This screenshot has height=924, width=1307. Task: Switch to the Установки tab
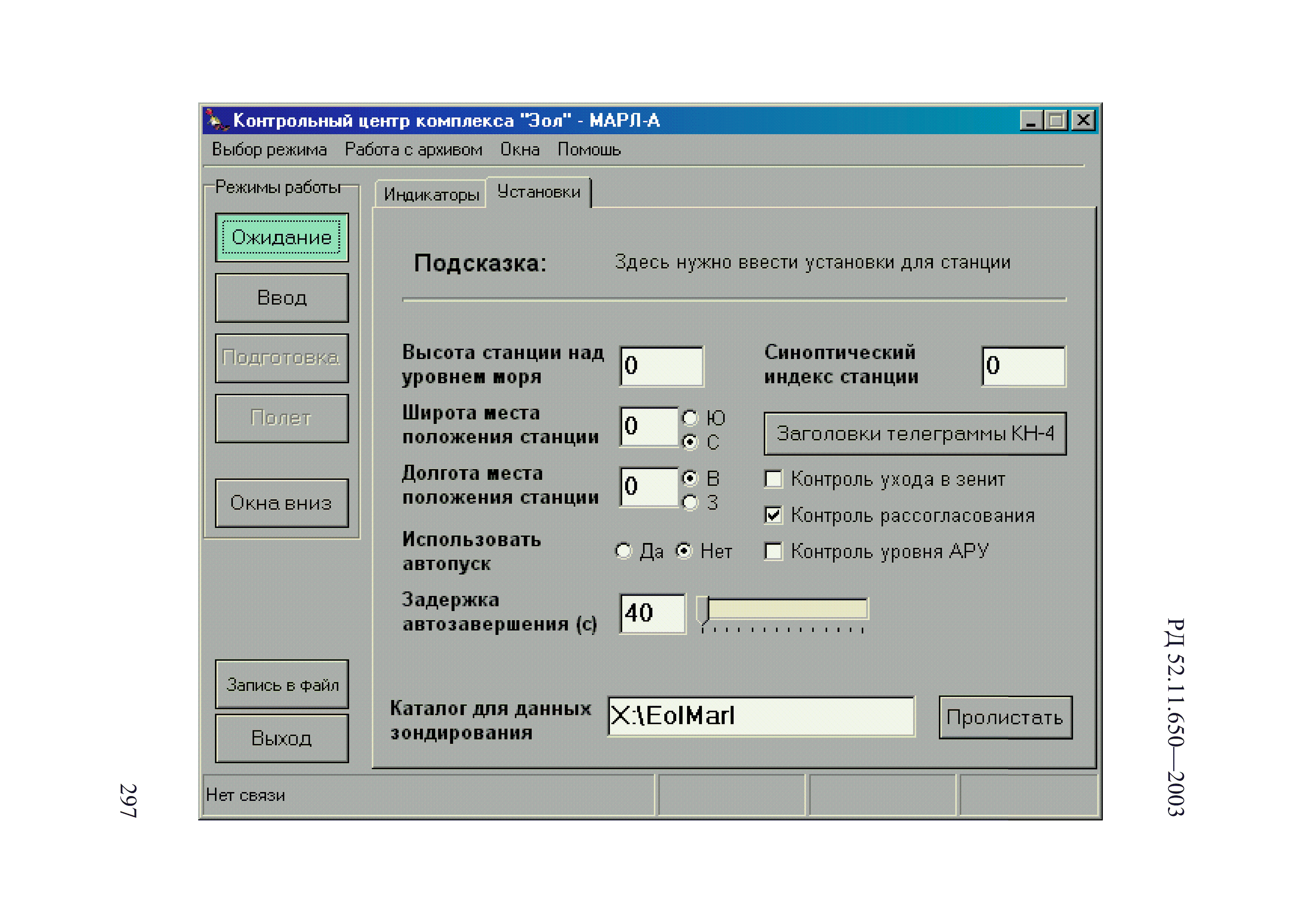tap(538, 192)
